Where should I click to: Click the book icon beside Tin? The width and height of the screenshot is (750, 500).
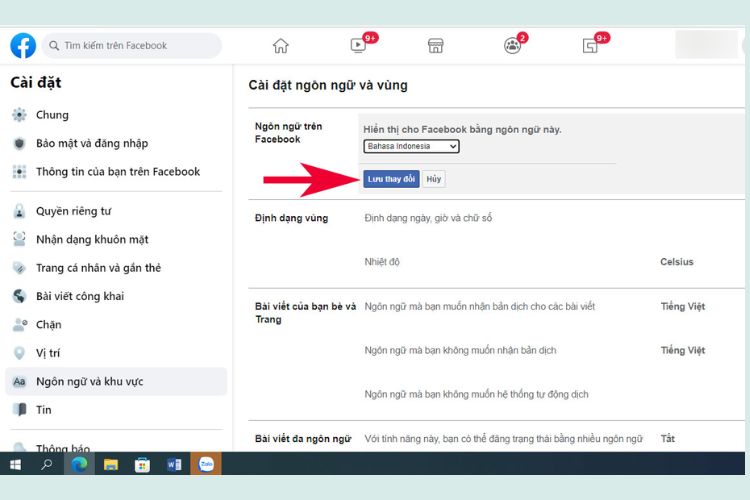point(20,410)
